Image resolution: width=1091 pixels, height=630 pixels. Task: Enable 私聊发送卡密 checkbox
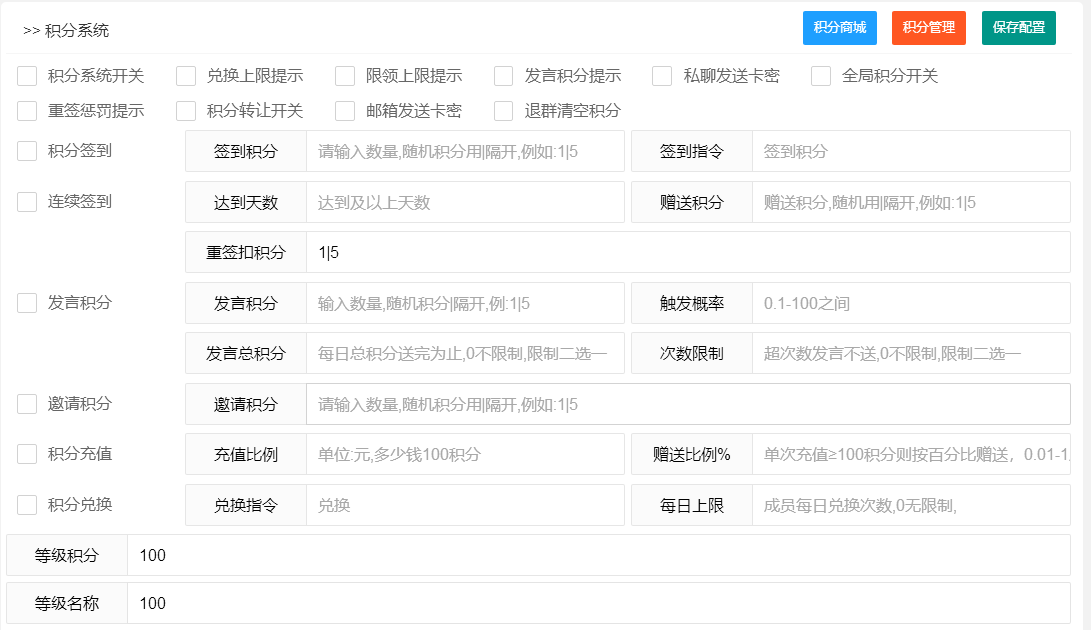point(662,76)
